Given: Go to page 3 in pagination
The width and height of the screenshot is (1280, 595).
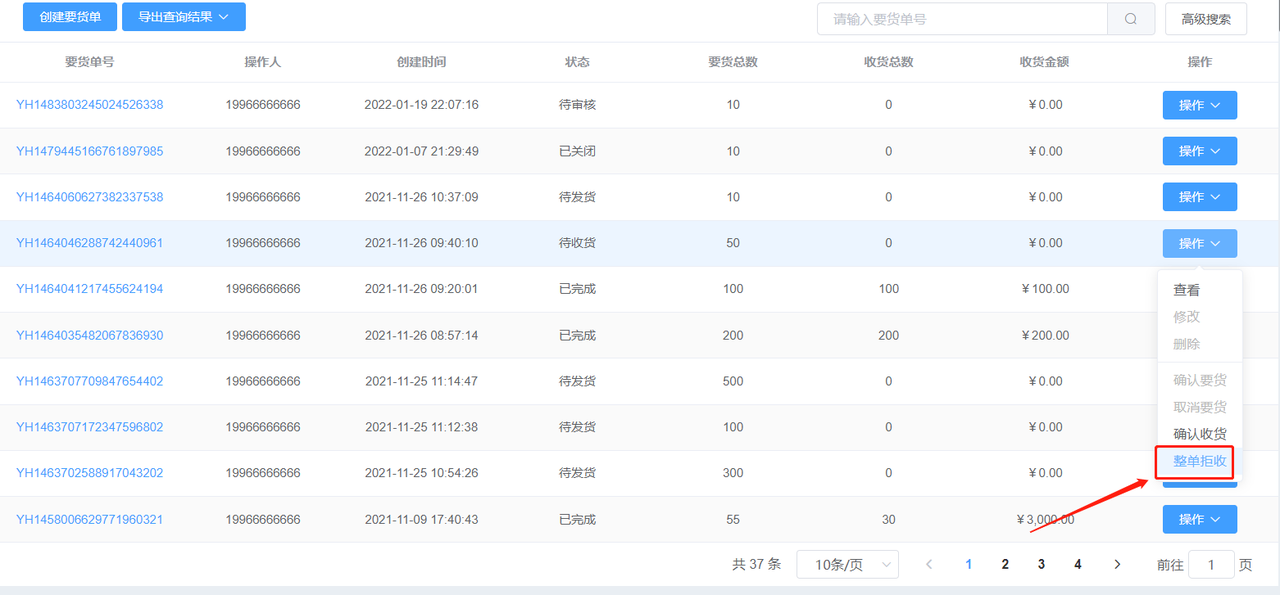Looking at the screenshot, I should (1041, 565).
